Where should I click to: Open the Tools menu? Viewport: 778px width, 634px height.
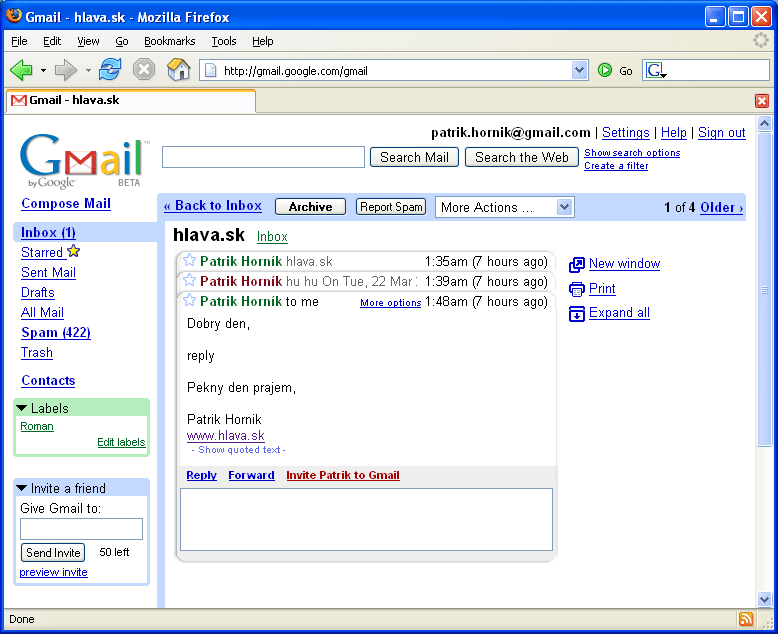click(x=224, y=41)
